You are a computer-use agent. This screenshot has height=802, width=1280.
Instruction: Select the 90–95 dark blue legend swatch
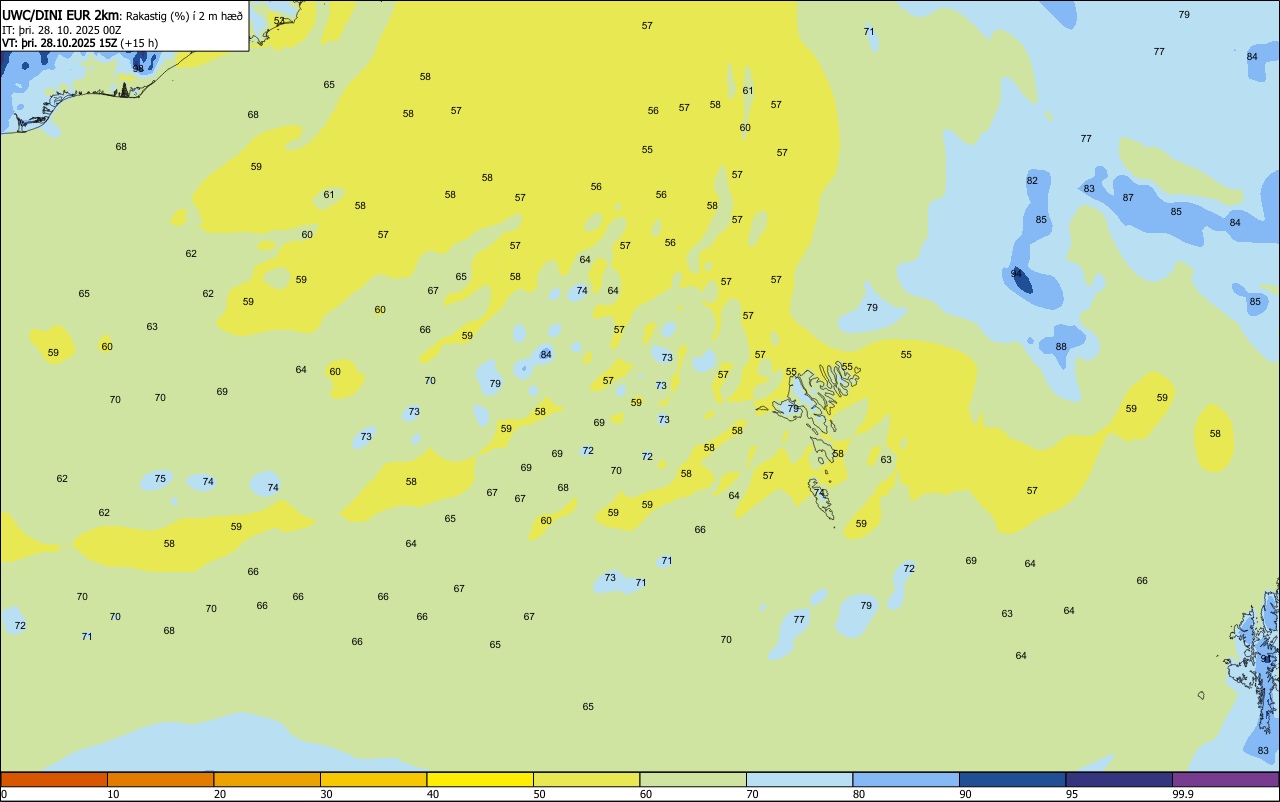(x=1012, y=779)
